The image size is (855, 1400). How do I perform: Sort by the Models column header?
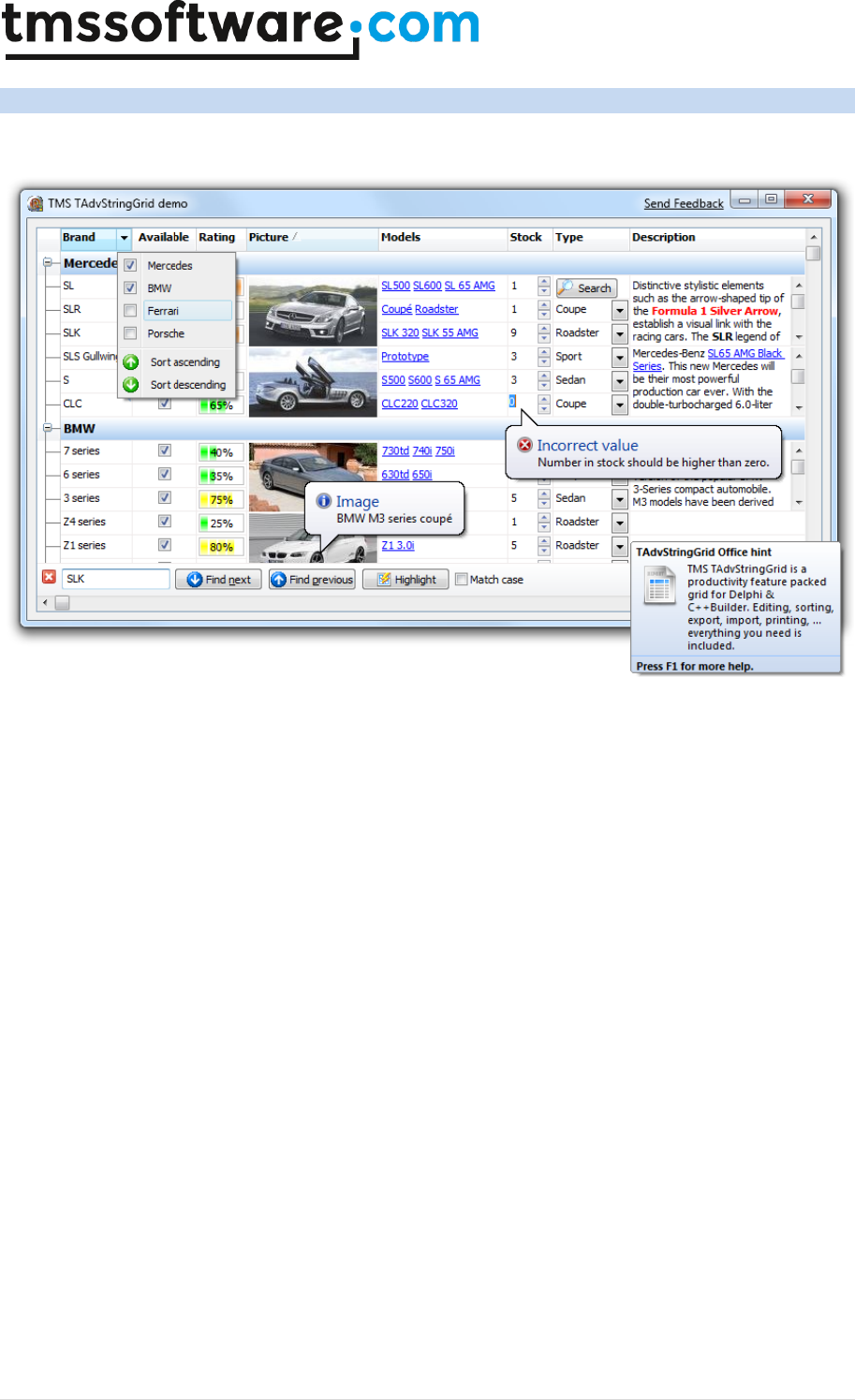point(442,238)
